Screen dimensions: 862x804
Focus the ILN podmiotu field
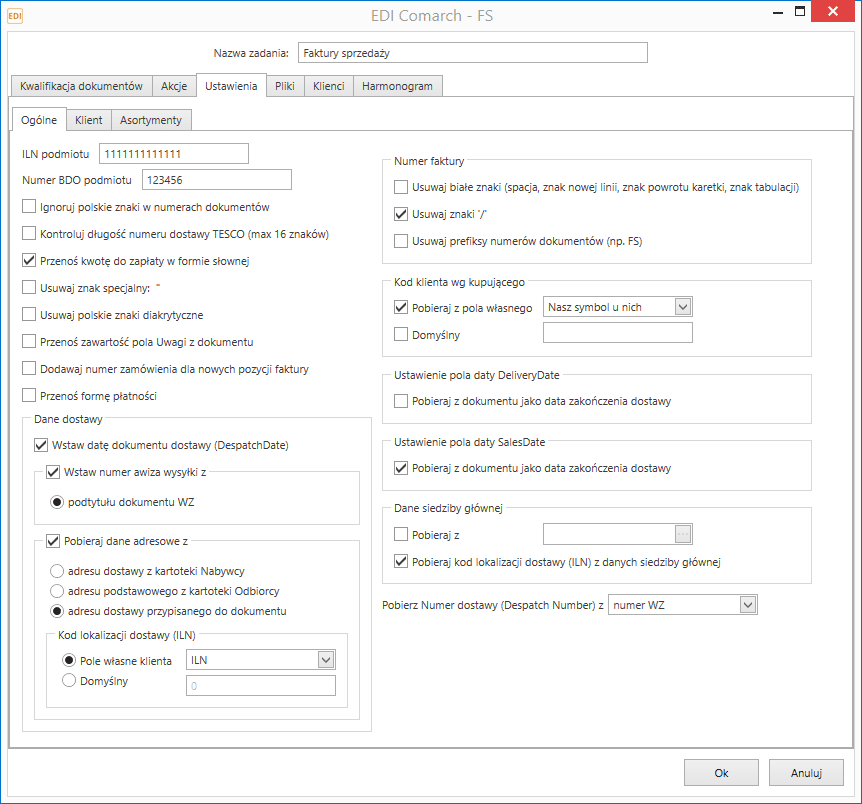(x=174, y=153)
